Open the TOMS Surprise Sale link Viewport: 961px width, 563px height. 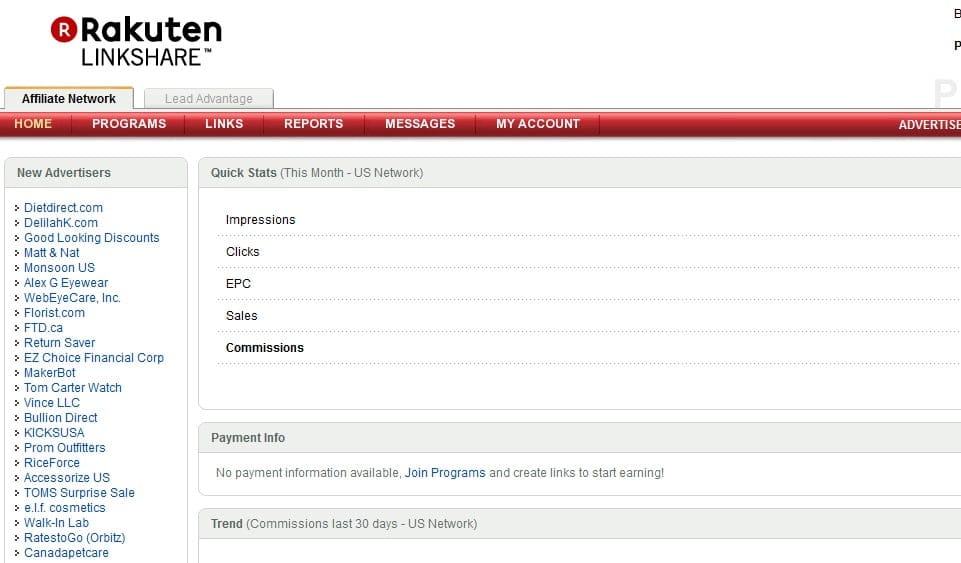[x=79, y=493]
